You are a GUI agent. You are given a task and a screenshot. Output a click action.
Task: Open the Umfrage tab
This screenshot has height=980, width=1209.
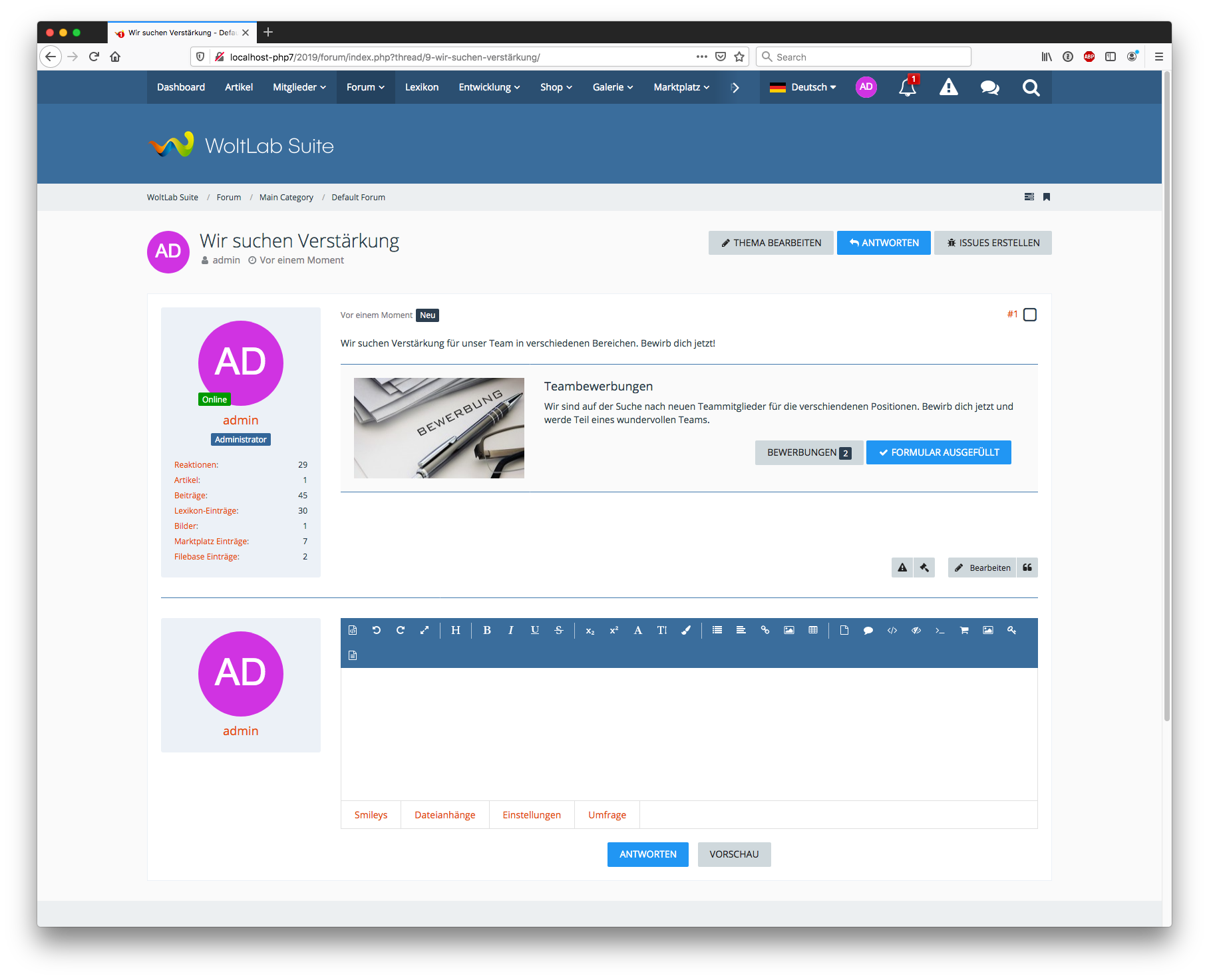tap(607, 815)
